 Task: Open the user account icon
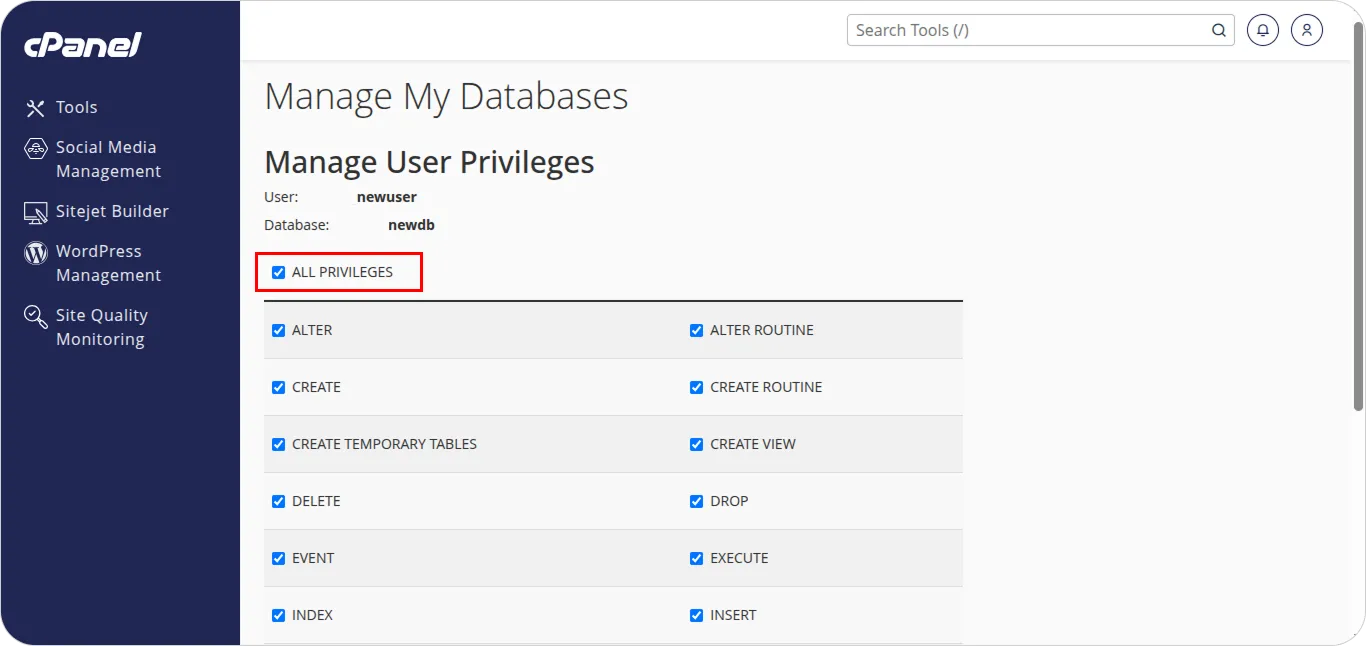[x=1307, y=30]
